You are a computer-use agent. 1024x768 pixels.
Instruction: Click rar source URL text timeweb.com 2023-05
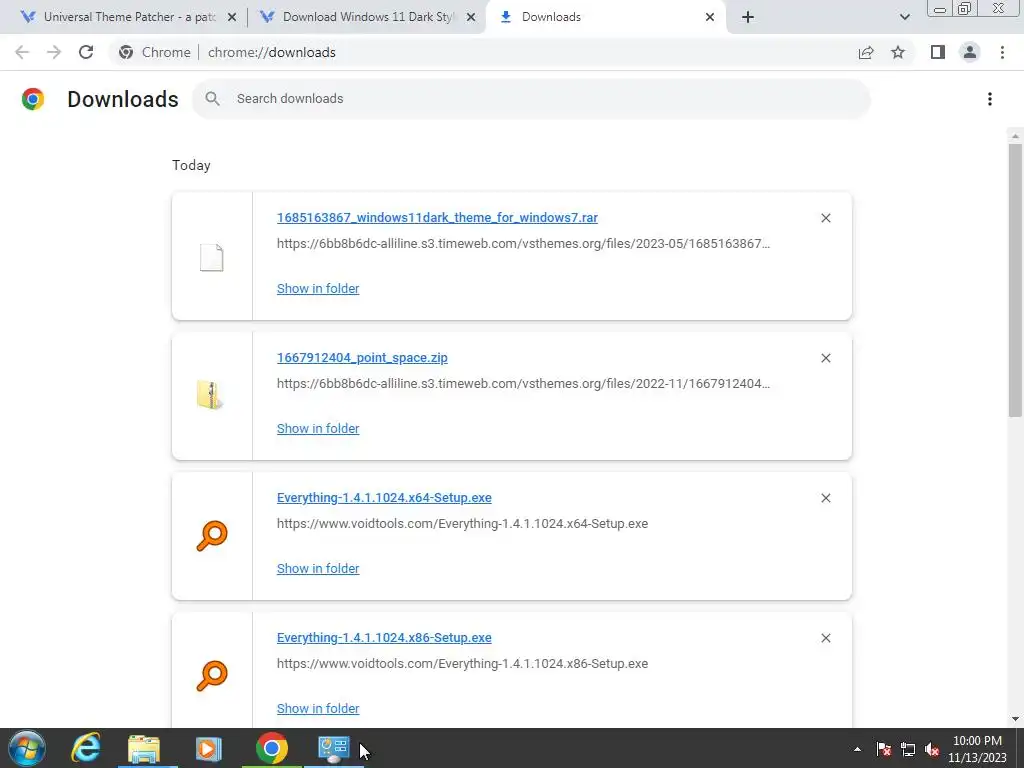523,244
